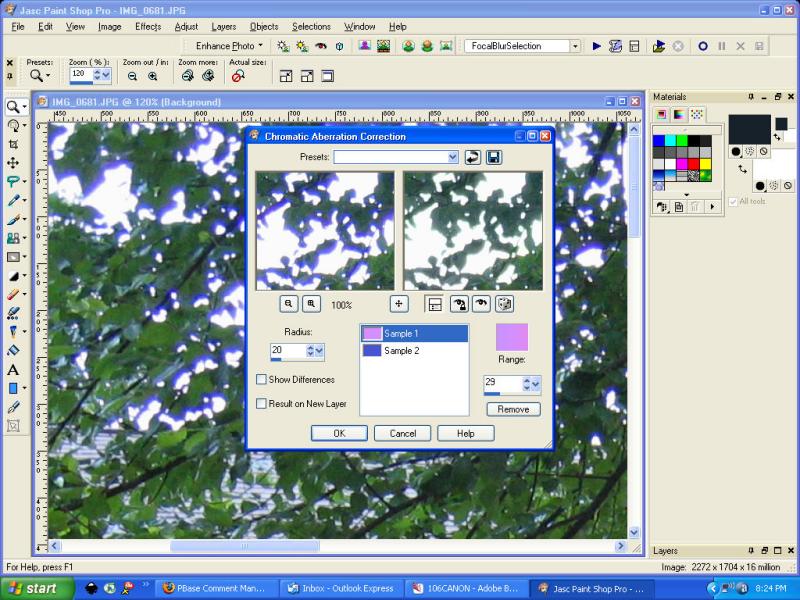
Task: Click Cancel in the dialog
Action: click(403, 433)
